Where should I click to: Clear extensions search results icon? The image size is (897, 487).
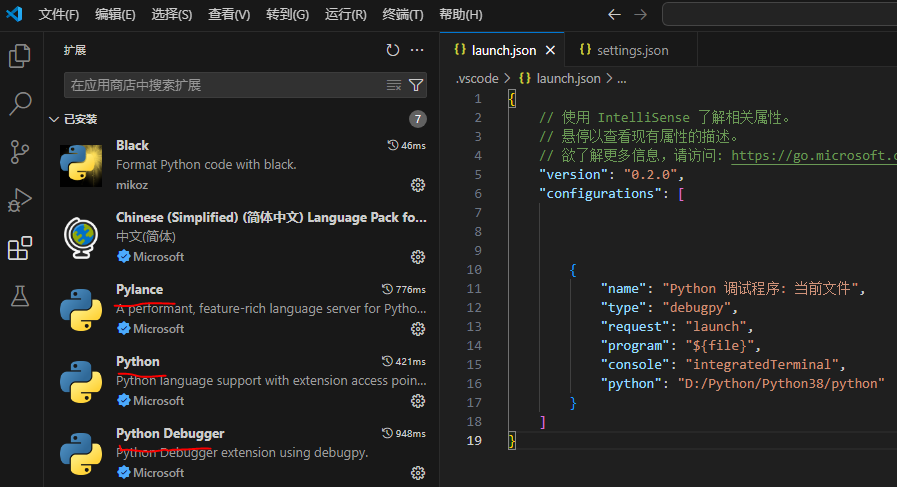pos(394,85)
